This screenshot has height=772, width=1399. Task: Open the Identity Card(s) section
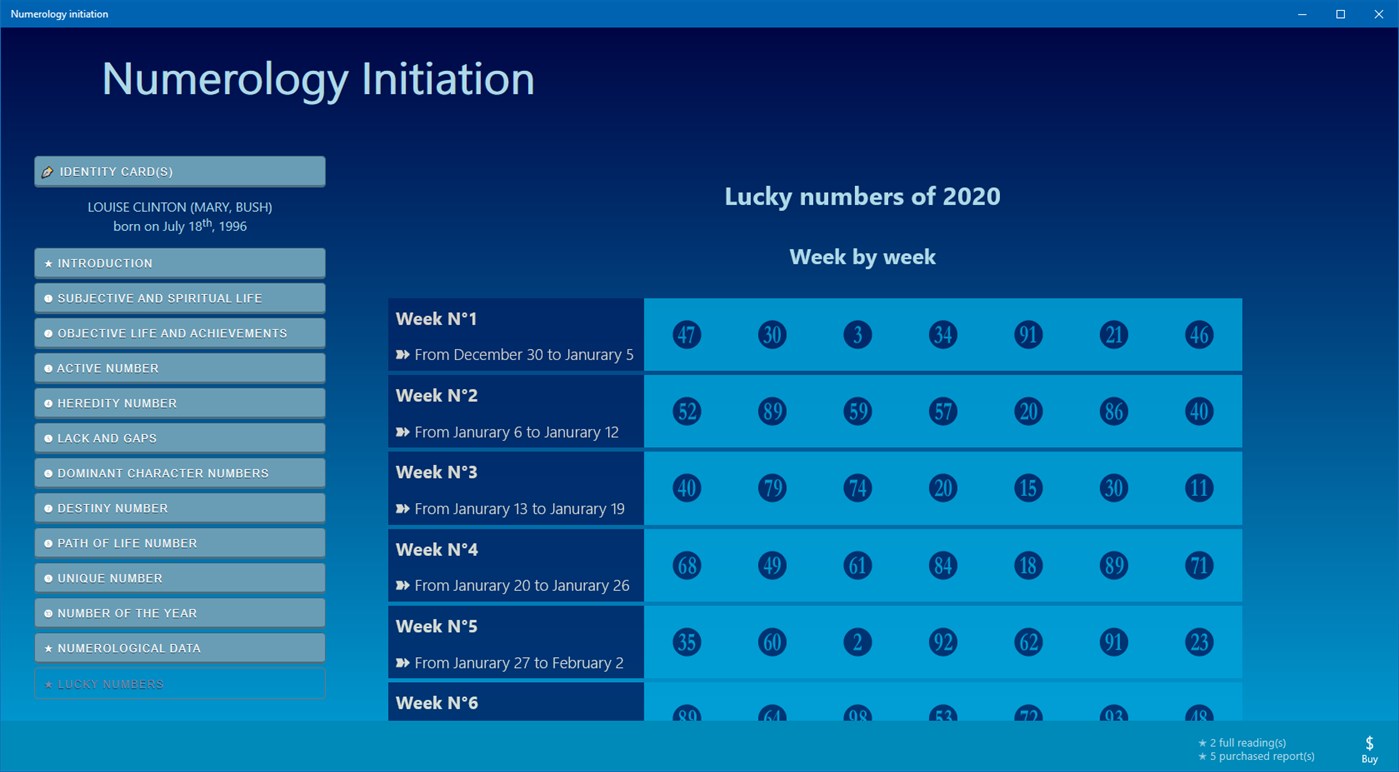[178, 170]
